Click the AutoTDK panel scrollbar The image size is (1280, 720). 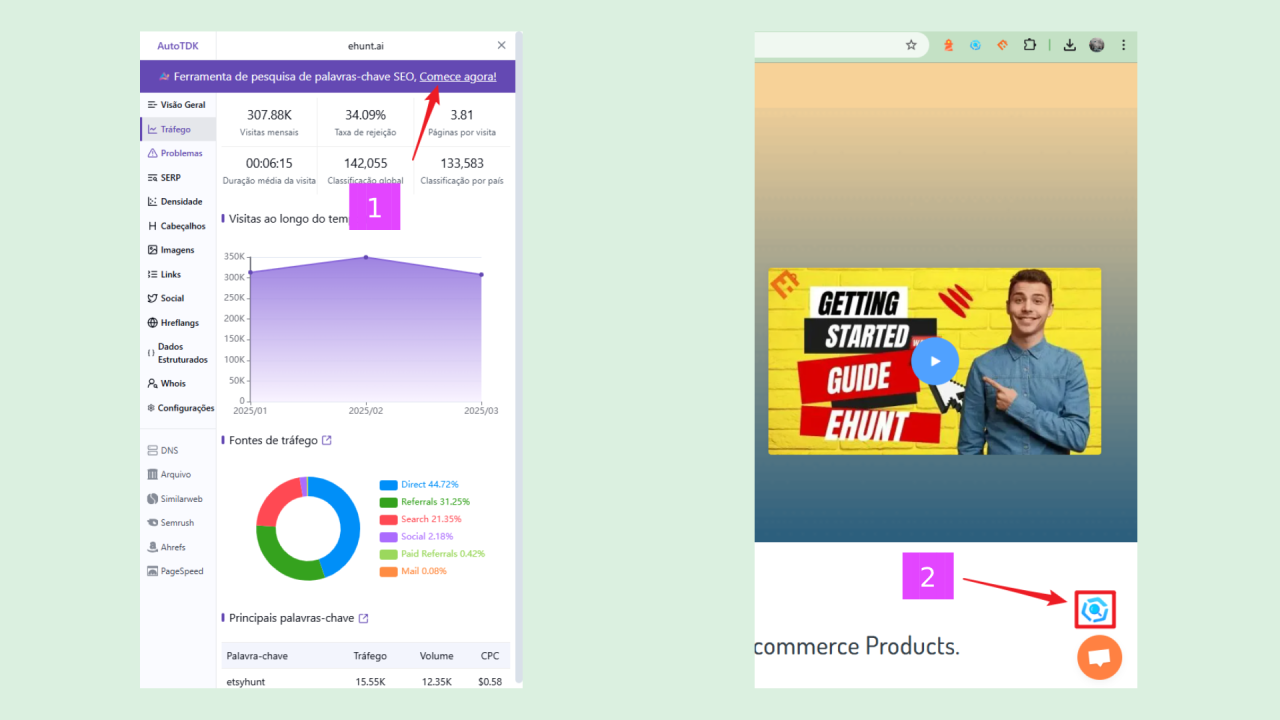[518, 360]
